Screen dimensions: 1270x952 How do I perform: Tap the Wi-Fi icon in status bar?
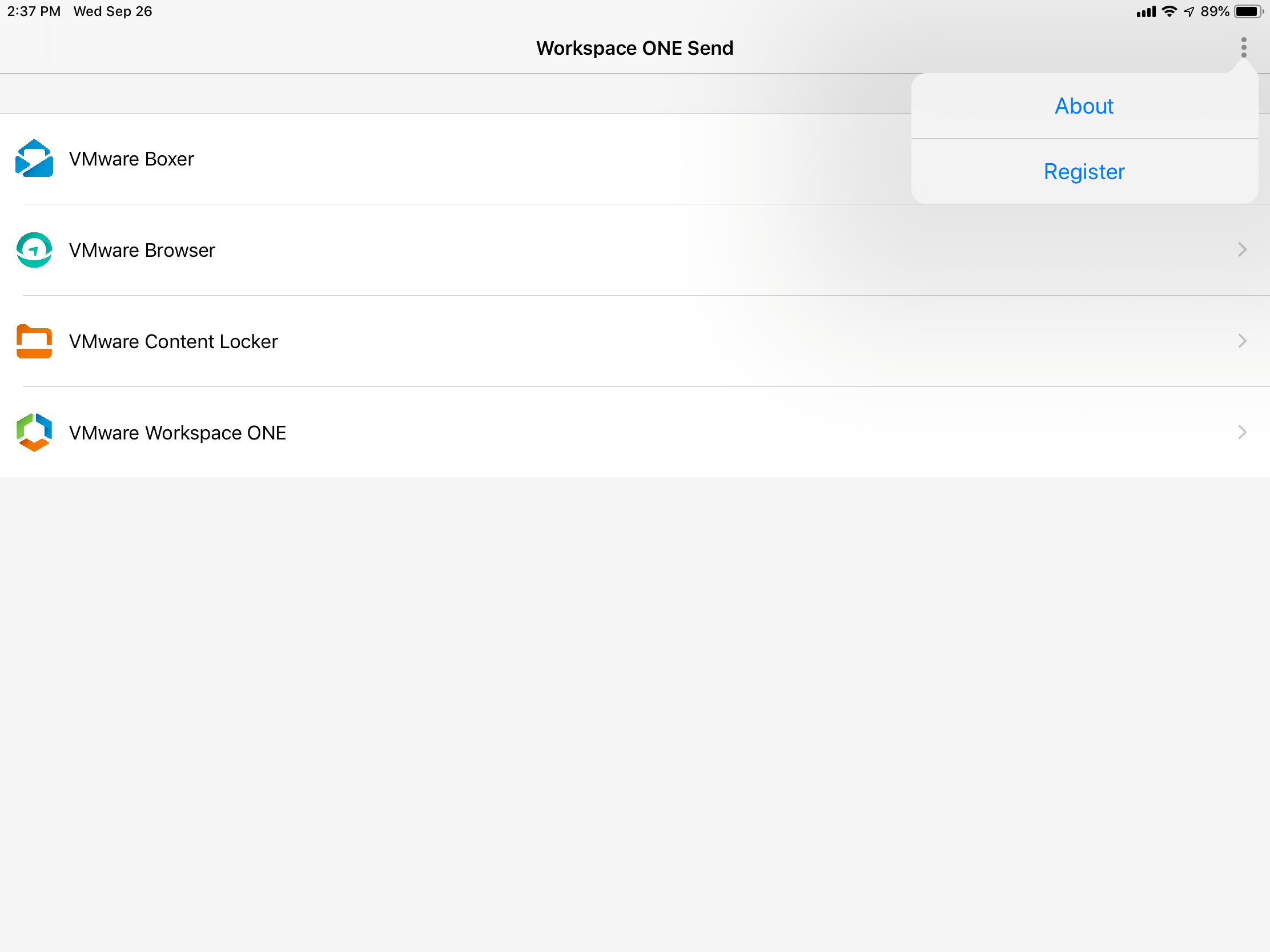1169,11
